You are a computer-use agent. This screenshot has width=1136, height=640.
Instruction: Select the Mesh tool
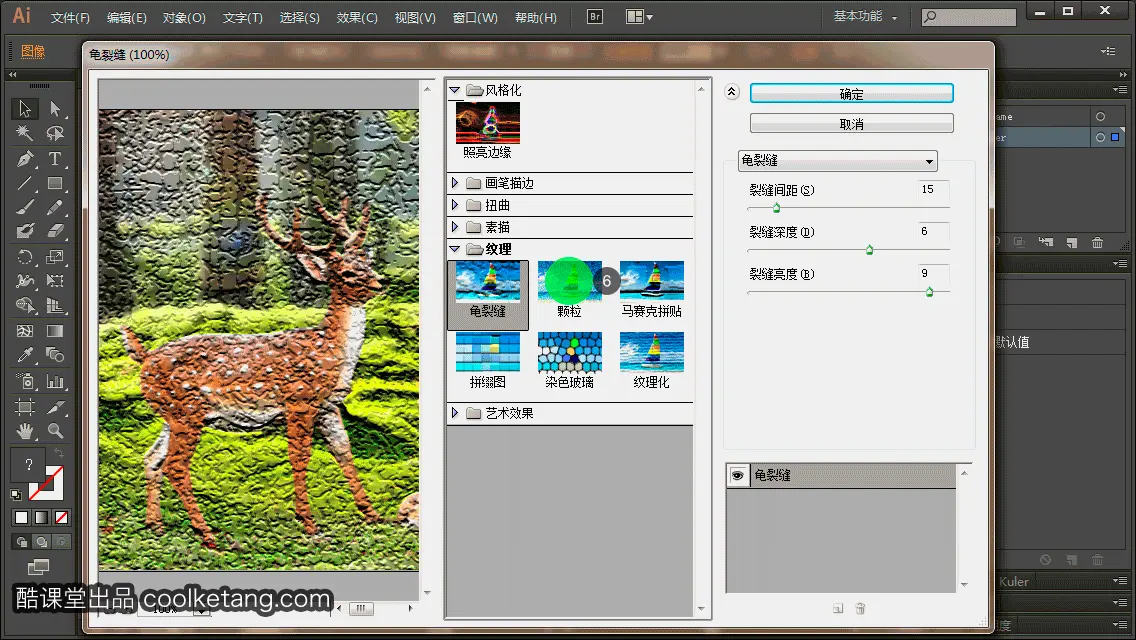tap(25, 331)
